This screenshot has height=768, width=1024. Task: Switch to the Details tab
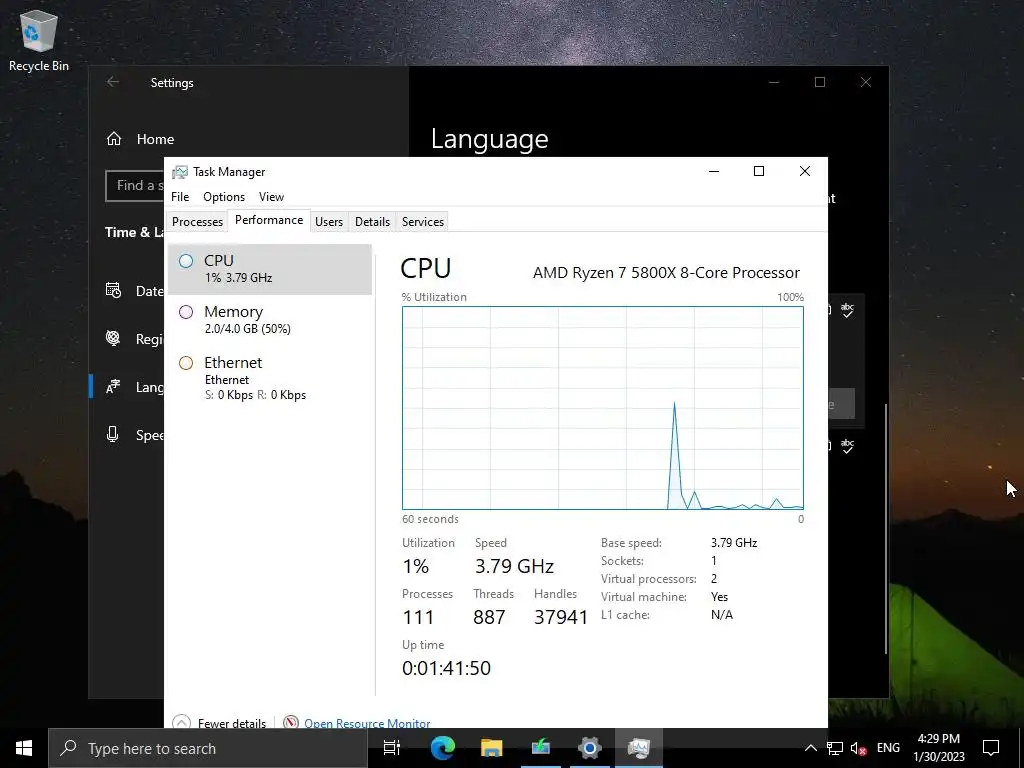tap(372, 221)
